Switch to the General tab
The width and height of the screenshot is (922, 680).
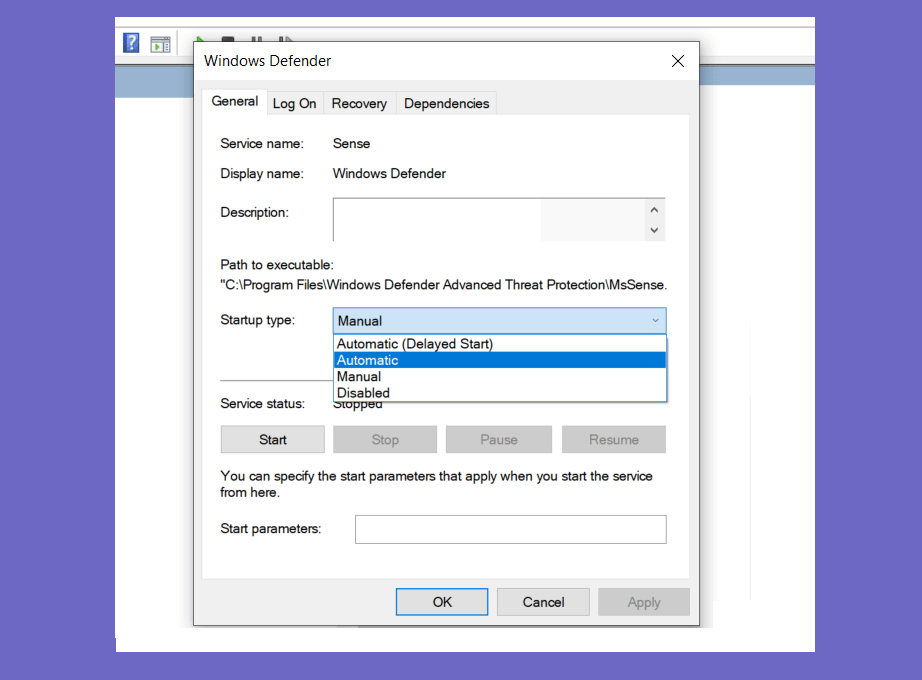[x=235, y=101]
